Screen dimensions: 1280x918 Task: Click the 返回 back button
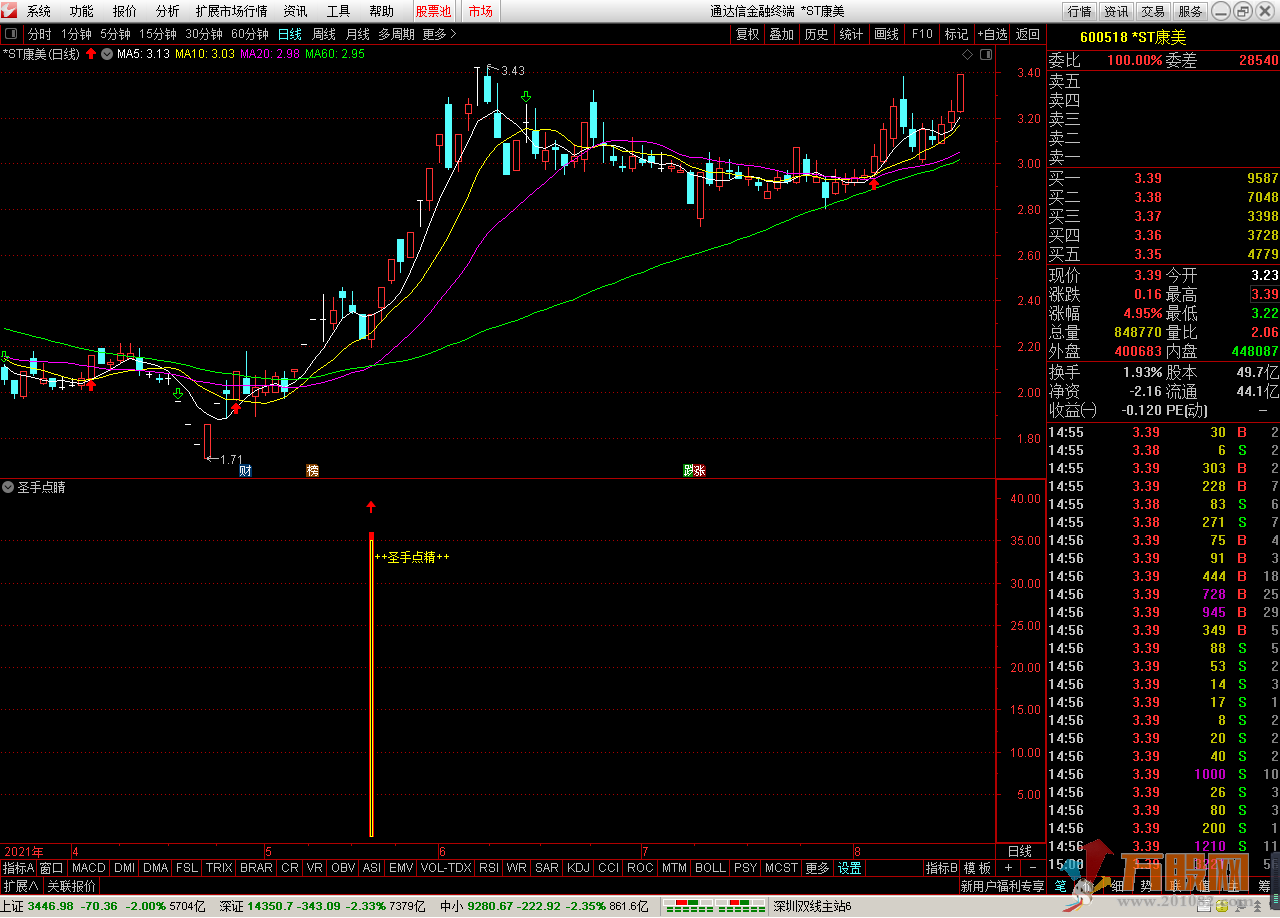[1028, 34]
